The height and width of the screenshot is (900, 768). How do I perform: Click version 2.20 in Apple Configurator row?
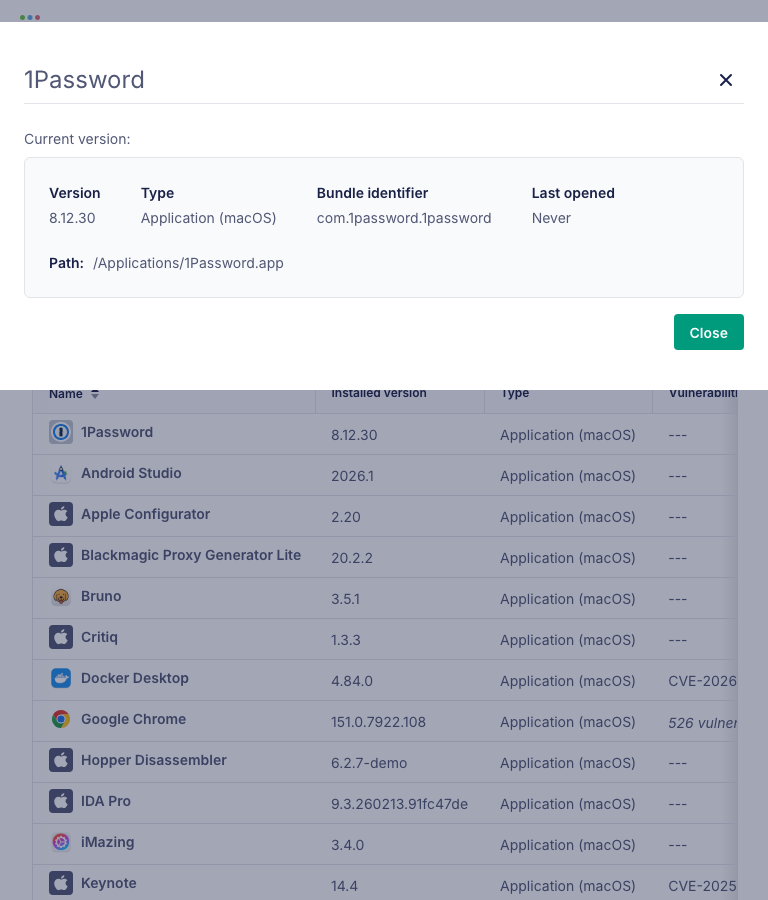point(346,517)
